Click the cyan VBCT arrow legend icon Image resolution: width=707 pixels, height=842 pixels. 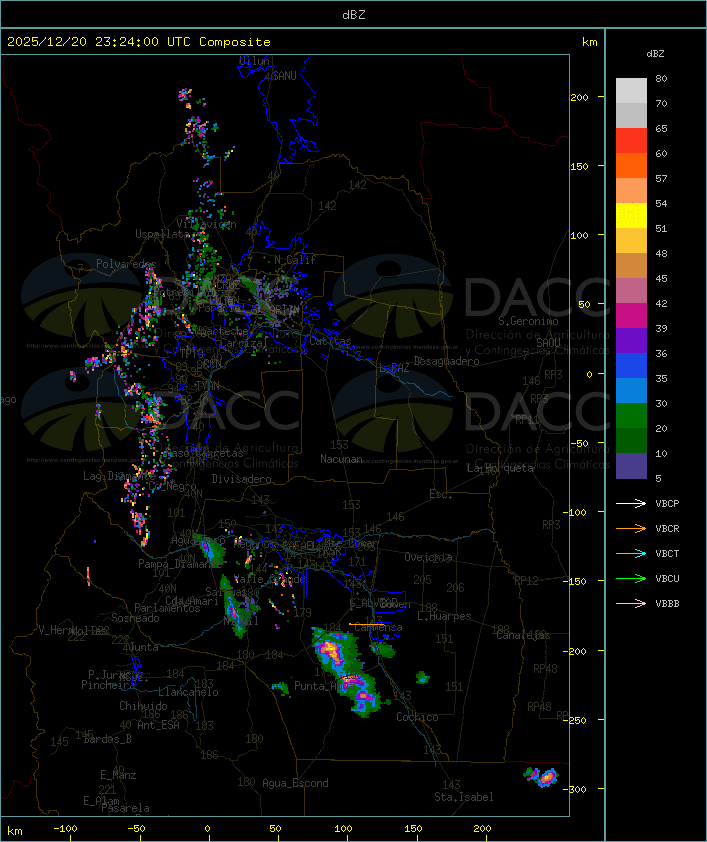coord(631,554)
